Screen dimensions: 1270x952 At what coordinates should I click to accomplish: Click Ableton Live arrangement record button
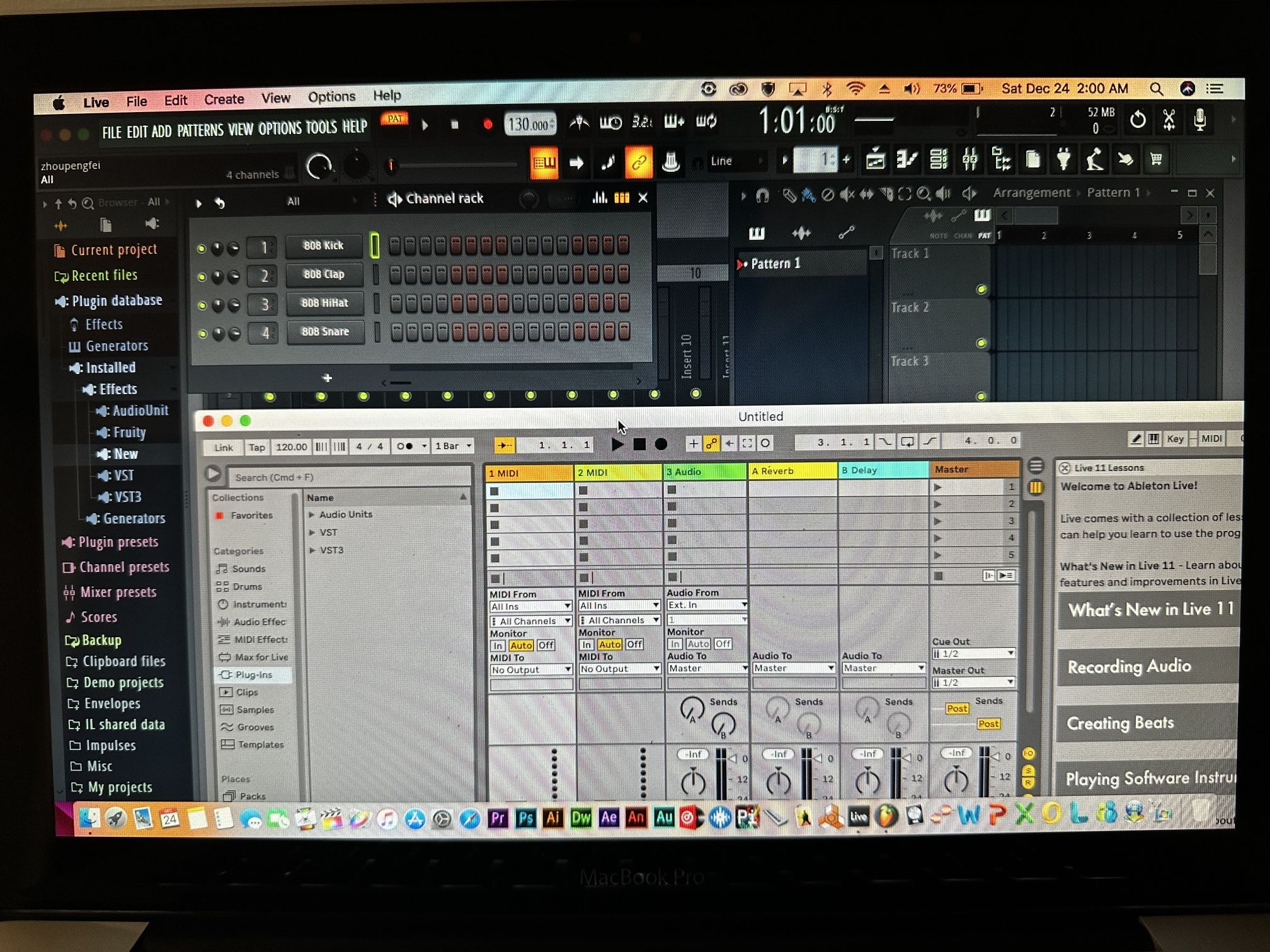click(x=661, y=444)
